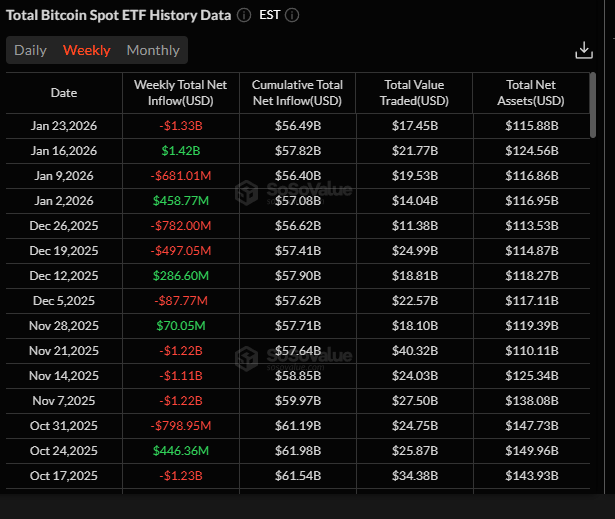Screen dimensions: 615x519
Task: Click the info icon beside the table title
Action: 244,16
